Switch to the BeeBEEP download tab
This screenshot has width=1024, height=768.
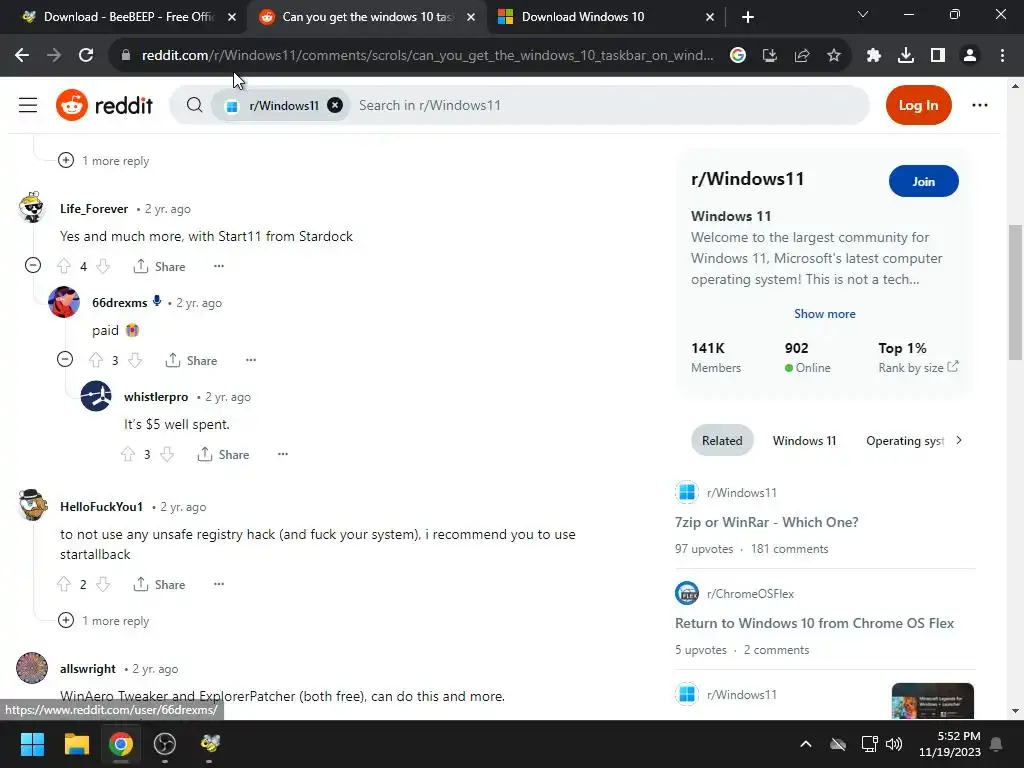pos(128,17)
